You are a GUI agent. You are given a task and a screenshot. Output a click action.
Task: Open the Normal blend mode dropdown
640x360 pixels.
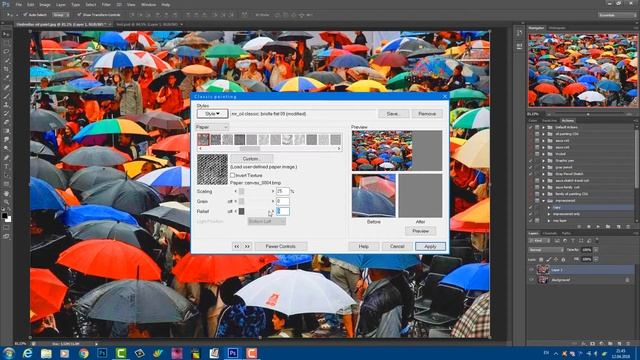coord(546,250)
